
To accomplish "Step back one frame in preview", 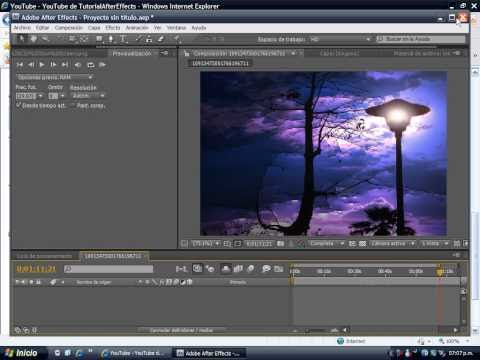I will point(31,65).
